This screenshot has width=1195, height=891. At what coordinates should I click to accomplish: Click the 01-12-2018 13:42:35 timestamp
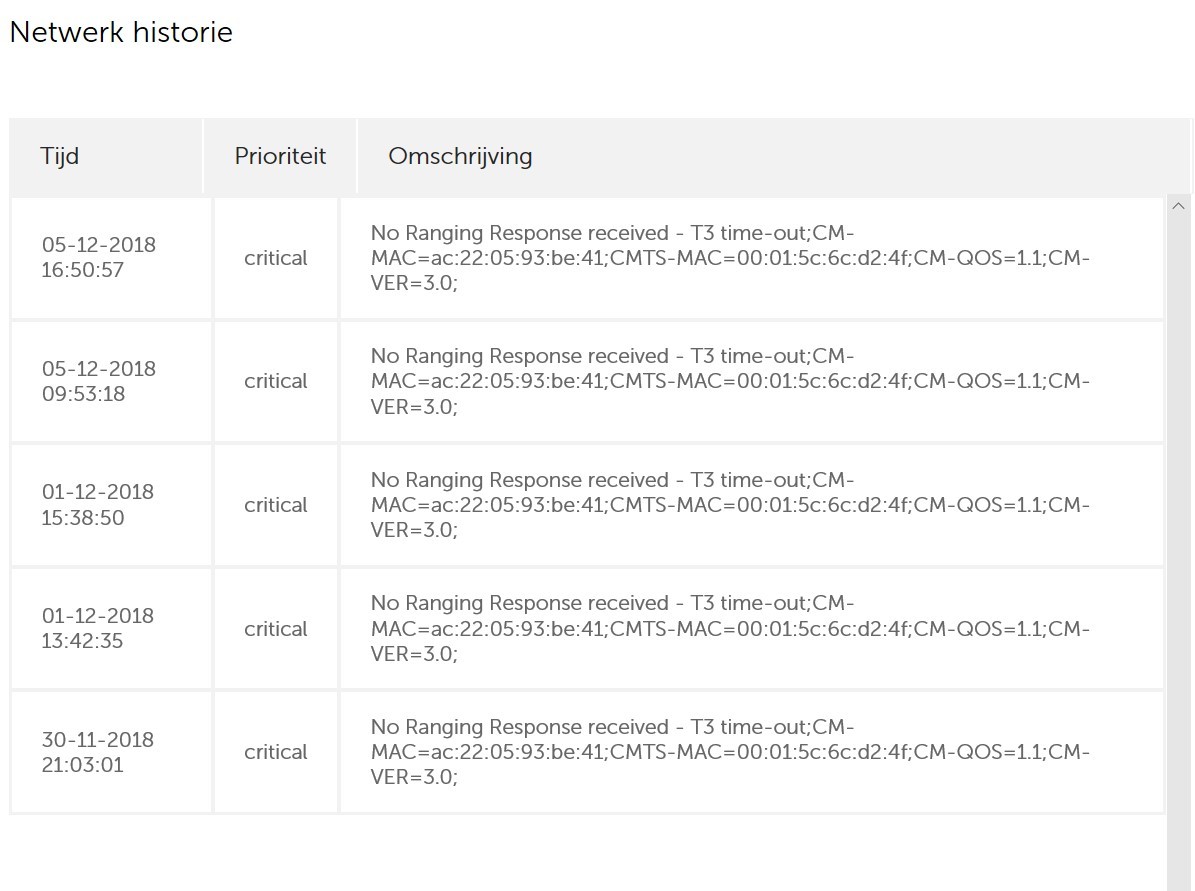pos(98,628)
